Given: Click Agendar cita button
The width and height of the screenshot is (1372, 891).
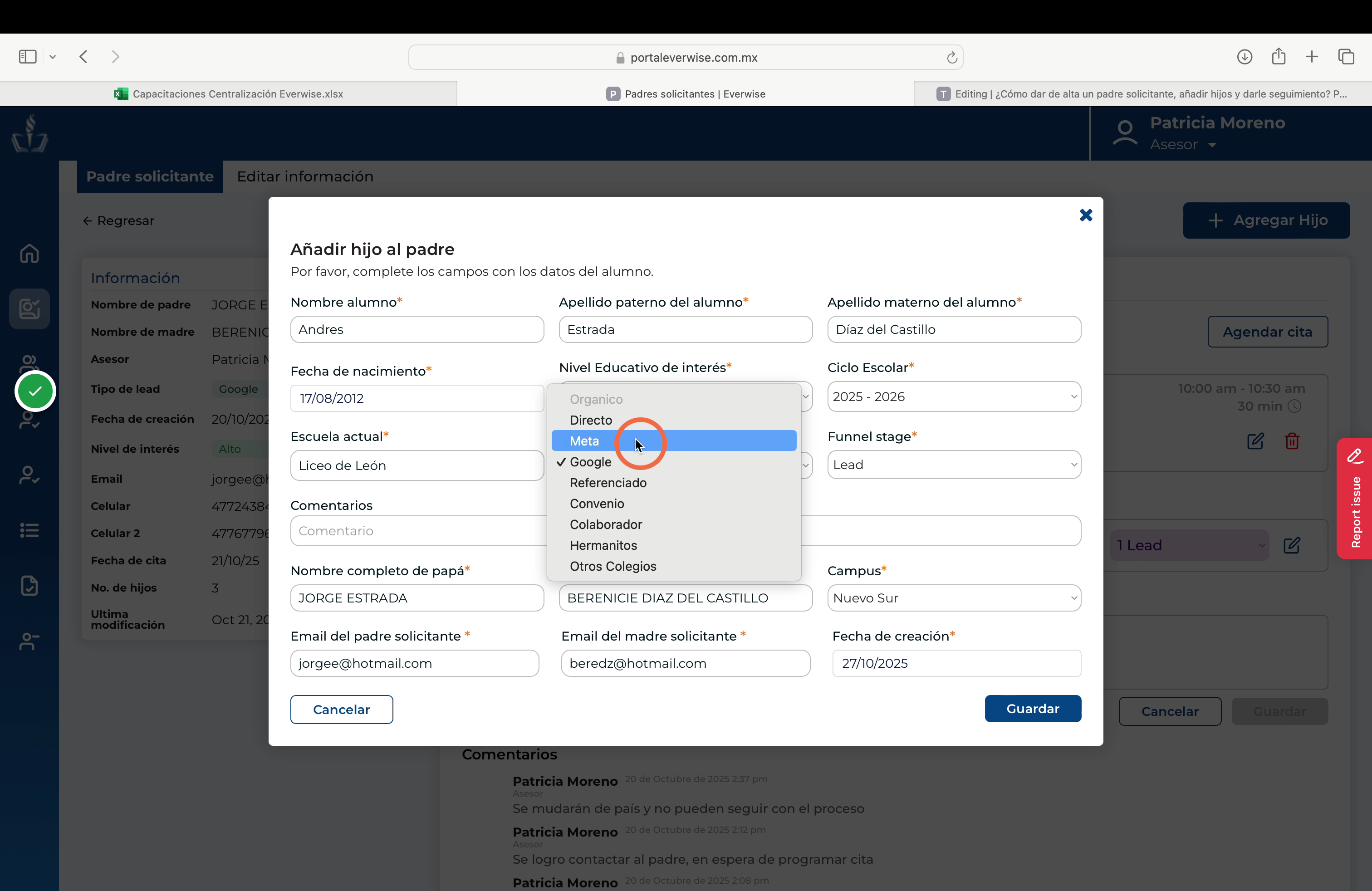Looking at the screenshot, I should [1268, 331].
